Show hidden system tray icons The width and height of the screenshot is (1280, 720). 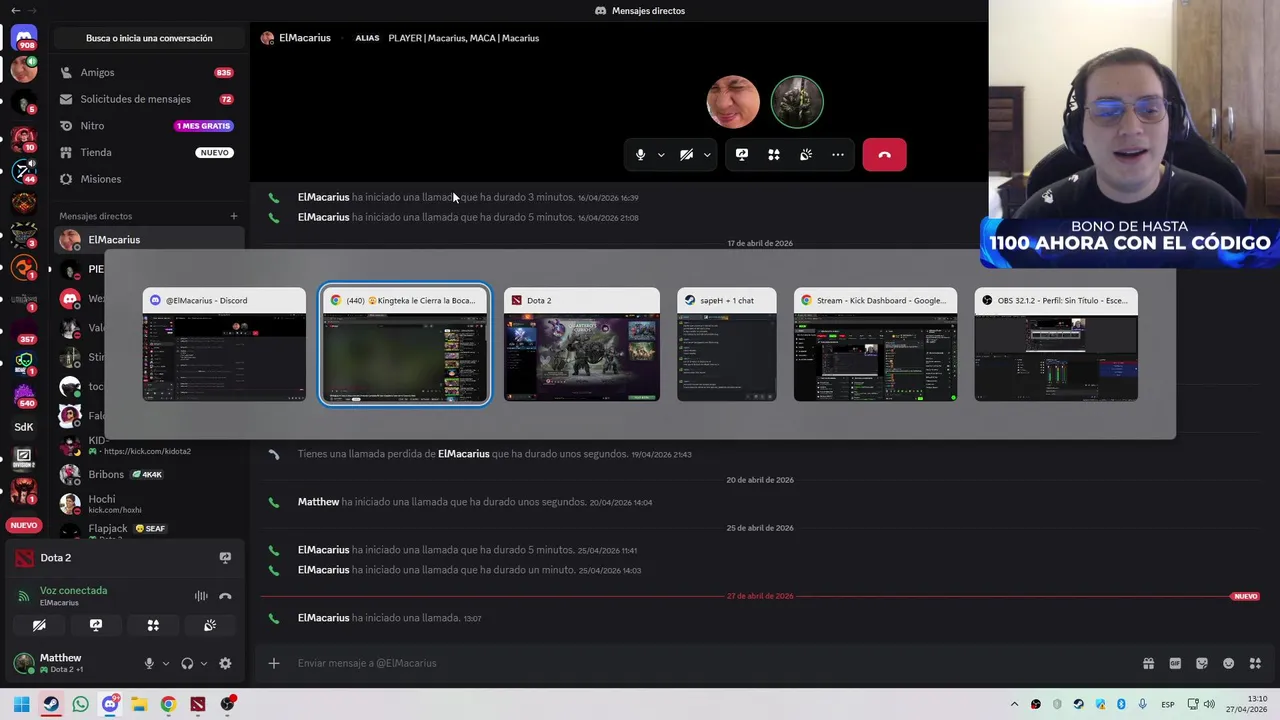pyautogui.click(x=1014, y=704)
